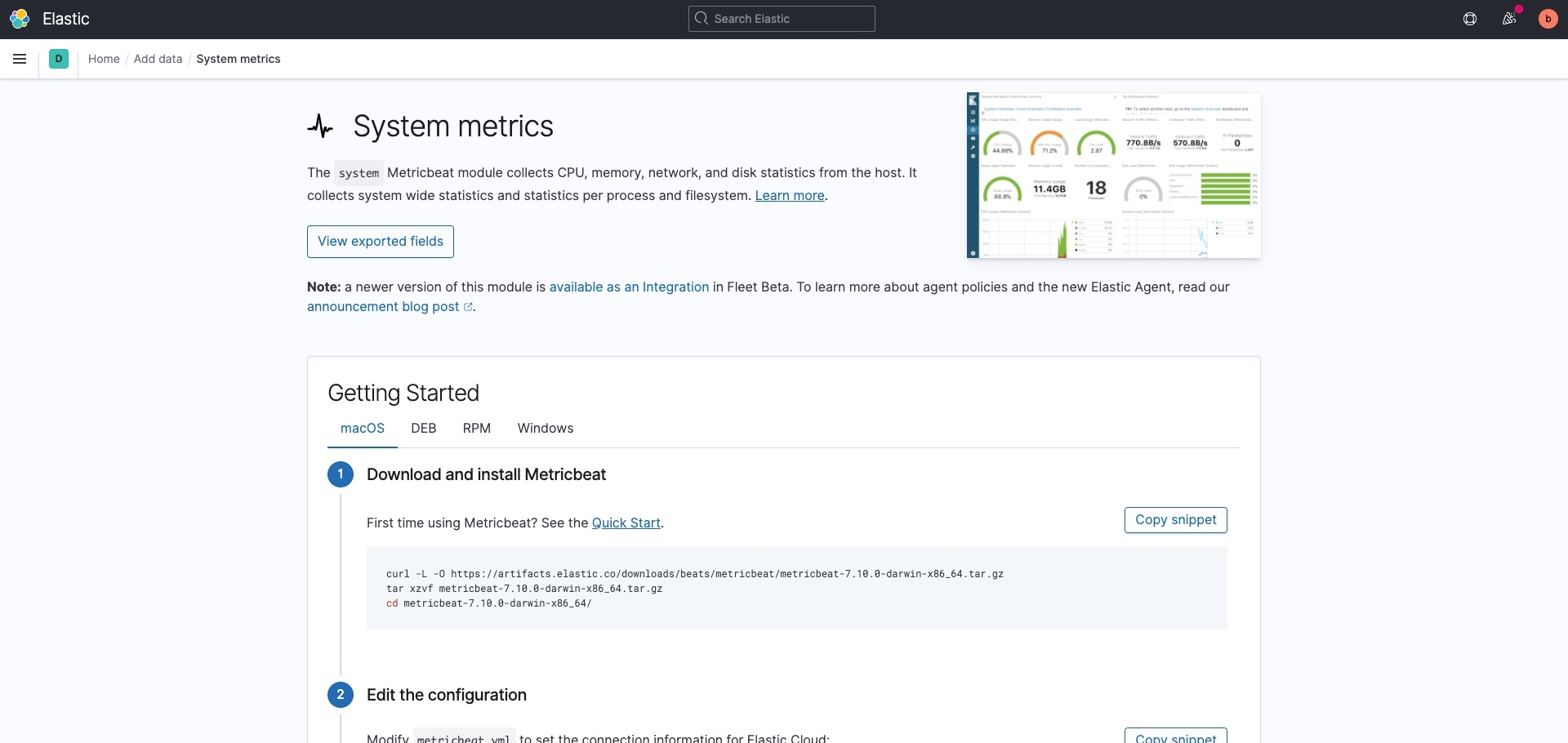Go to Home breadcrumb

[104, 59]
